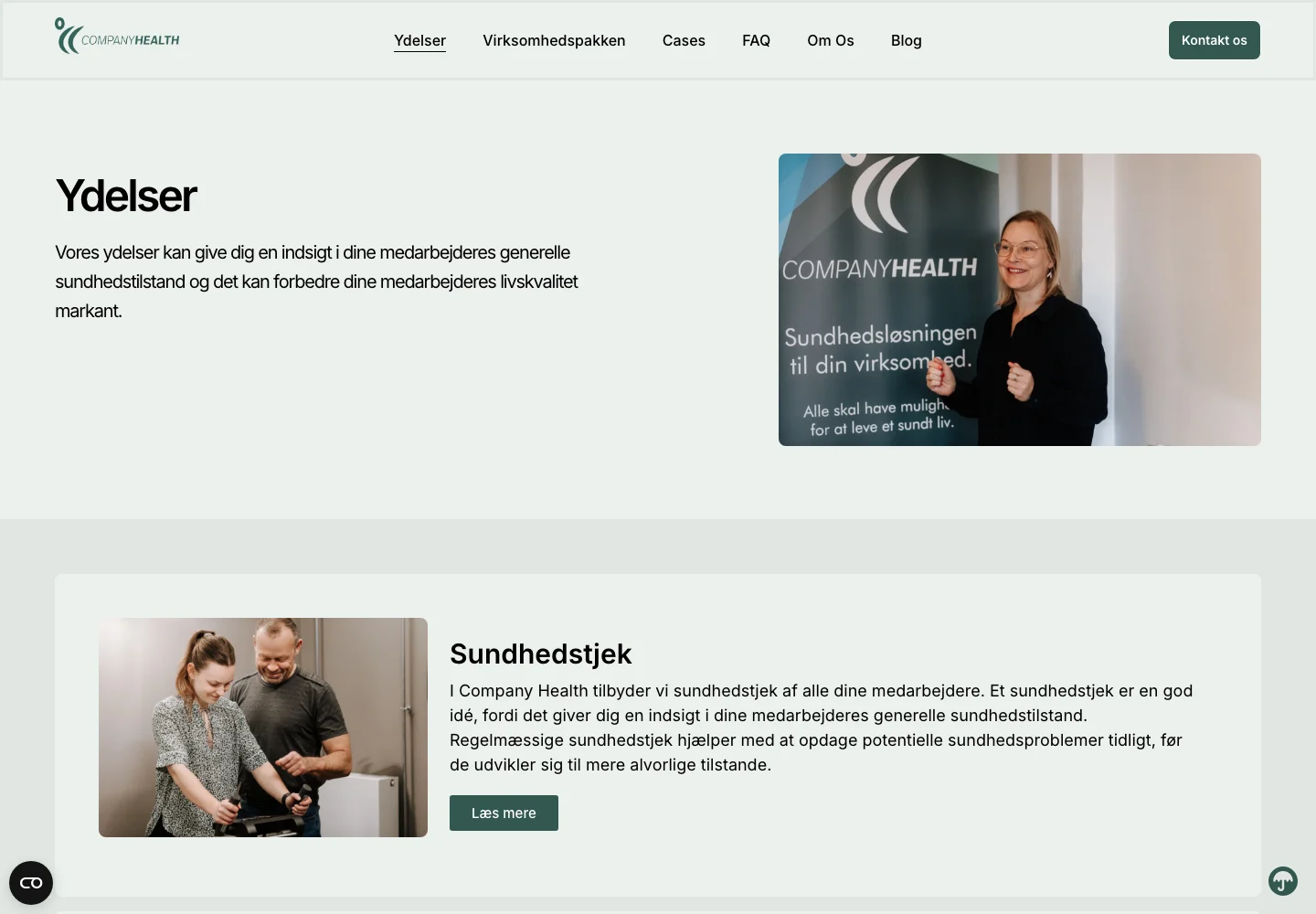Screen dimensions: 1316x914
Task: Click the Ydelser page heading
Action: point(125,196)
